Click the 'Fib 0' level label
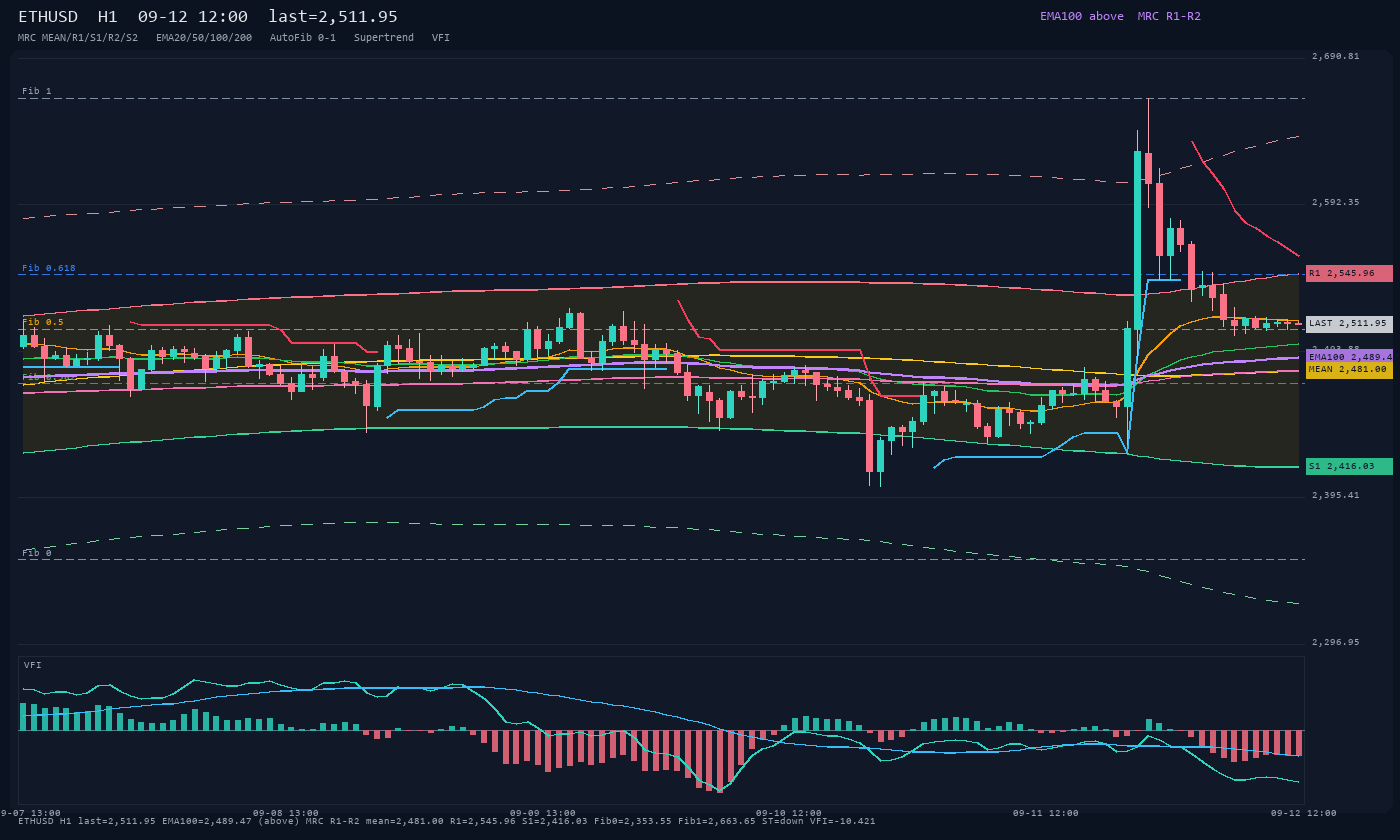Viewport: 1400px width, 840px height. 37,552
